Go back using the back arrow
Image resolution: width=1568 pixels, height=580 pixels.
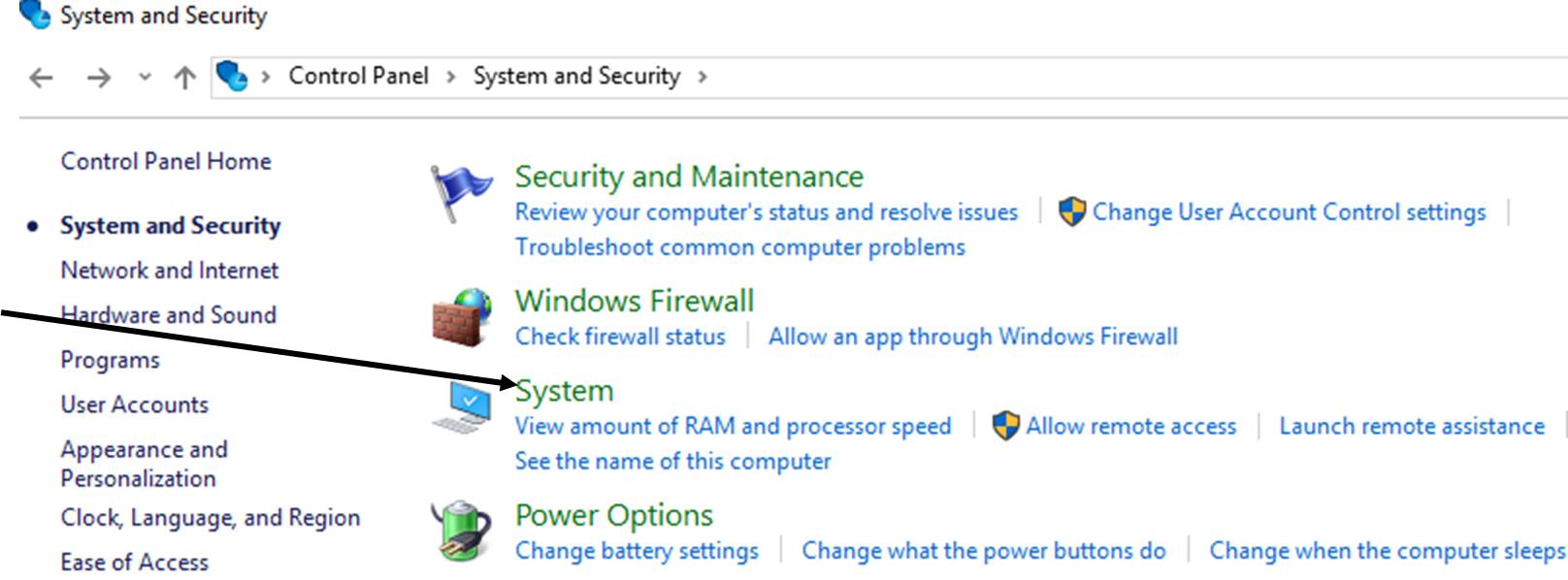41,77
